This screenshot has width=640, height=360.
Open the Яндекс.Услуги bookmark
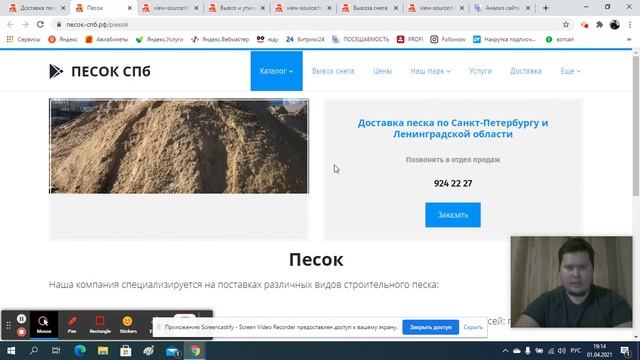160,39
